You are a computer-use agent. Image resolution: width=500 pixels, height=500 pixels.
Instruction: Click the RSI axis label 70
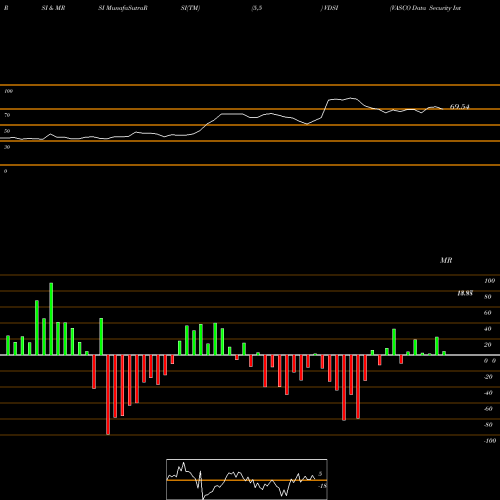click(x=7, y=115)
